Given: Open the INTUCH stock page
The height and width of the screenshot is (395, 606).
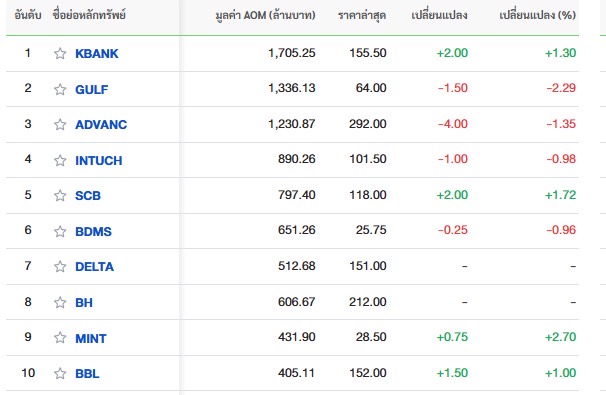Looking at the screenshot, I should 99,160.
